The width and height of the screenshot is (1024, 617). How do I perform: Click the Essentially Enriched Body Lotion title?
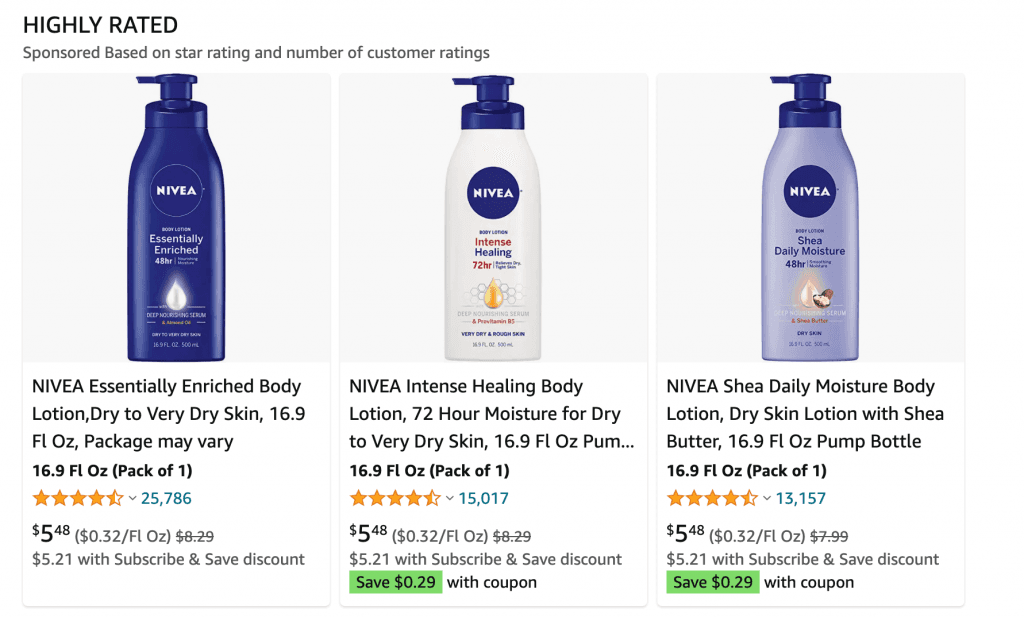tap(168, 413)
